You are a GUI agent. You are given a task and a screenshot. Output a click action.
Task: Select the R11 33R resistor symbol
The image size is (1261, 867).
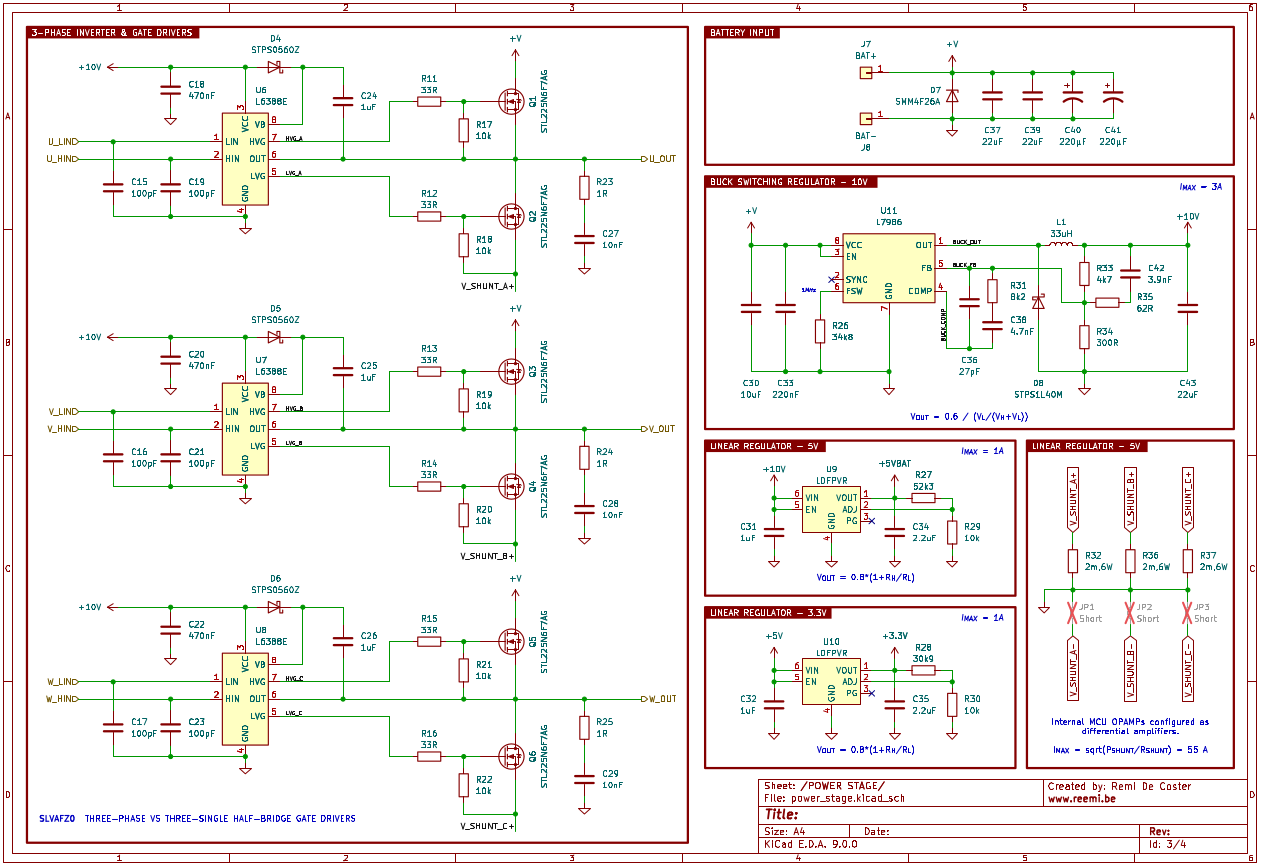point(429,101)
